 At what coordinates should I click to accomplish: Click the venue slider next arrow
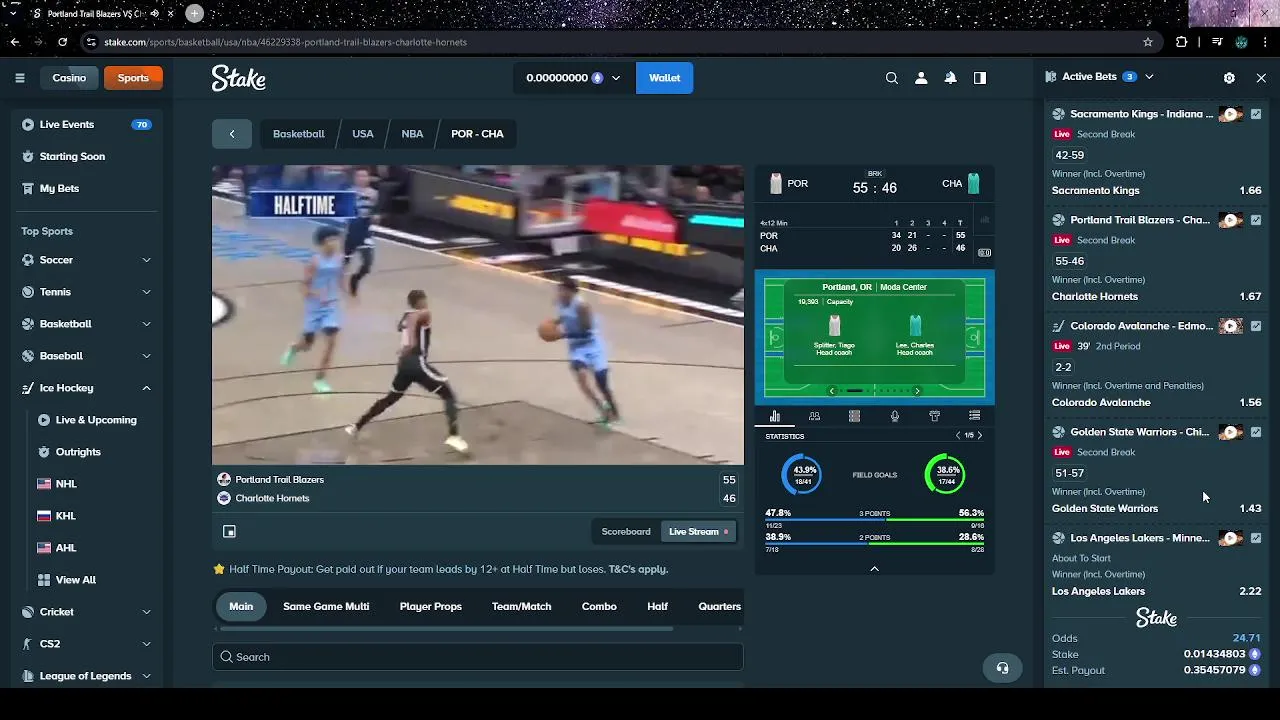tap(917, 391)
